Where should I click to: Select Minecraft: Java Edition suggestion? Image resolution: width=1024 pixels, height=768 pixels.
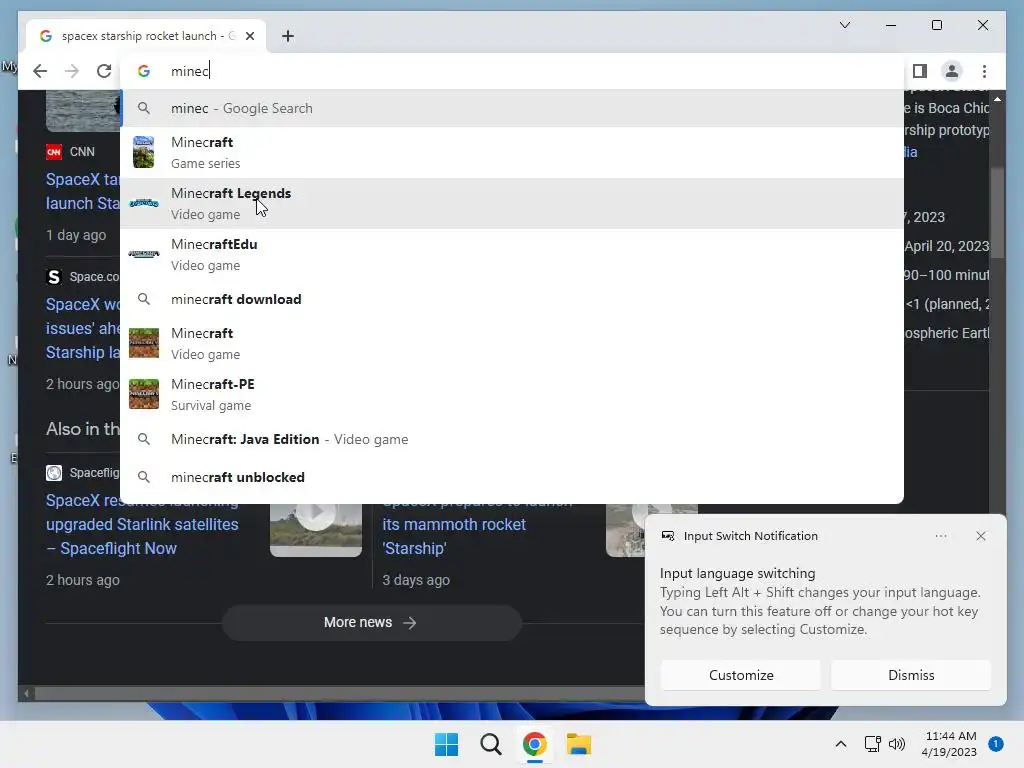coord(513,439)
